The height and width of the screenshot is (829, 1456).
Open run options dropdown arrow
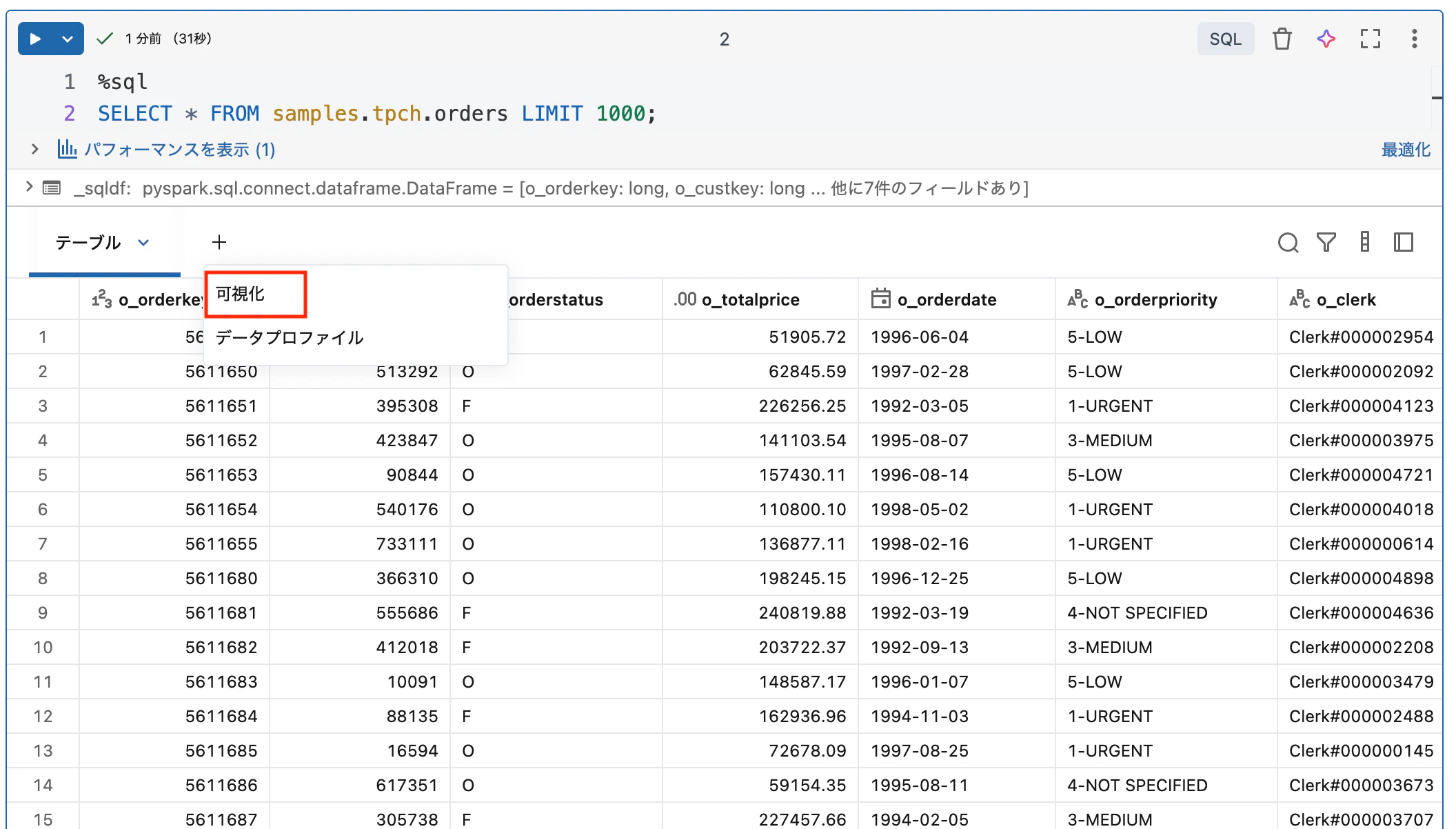coord(68,39)
